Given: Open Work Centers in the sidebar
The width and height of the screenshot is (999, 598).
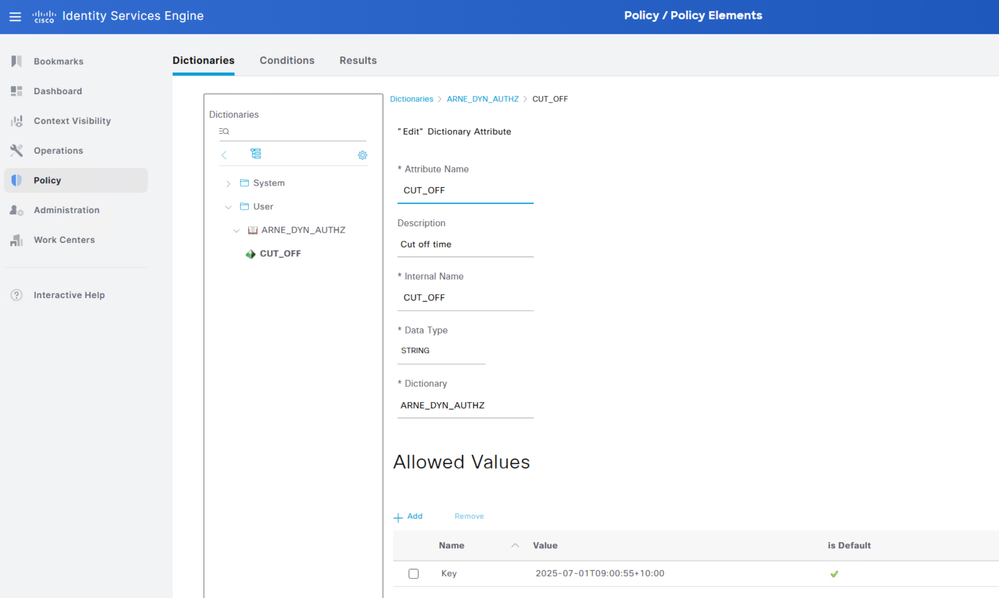Looking at the screenshot, I should pyautogui.click(x=64, y=240).
